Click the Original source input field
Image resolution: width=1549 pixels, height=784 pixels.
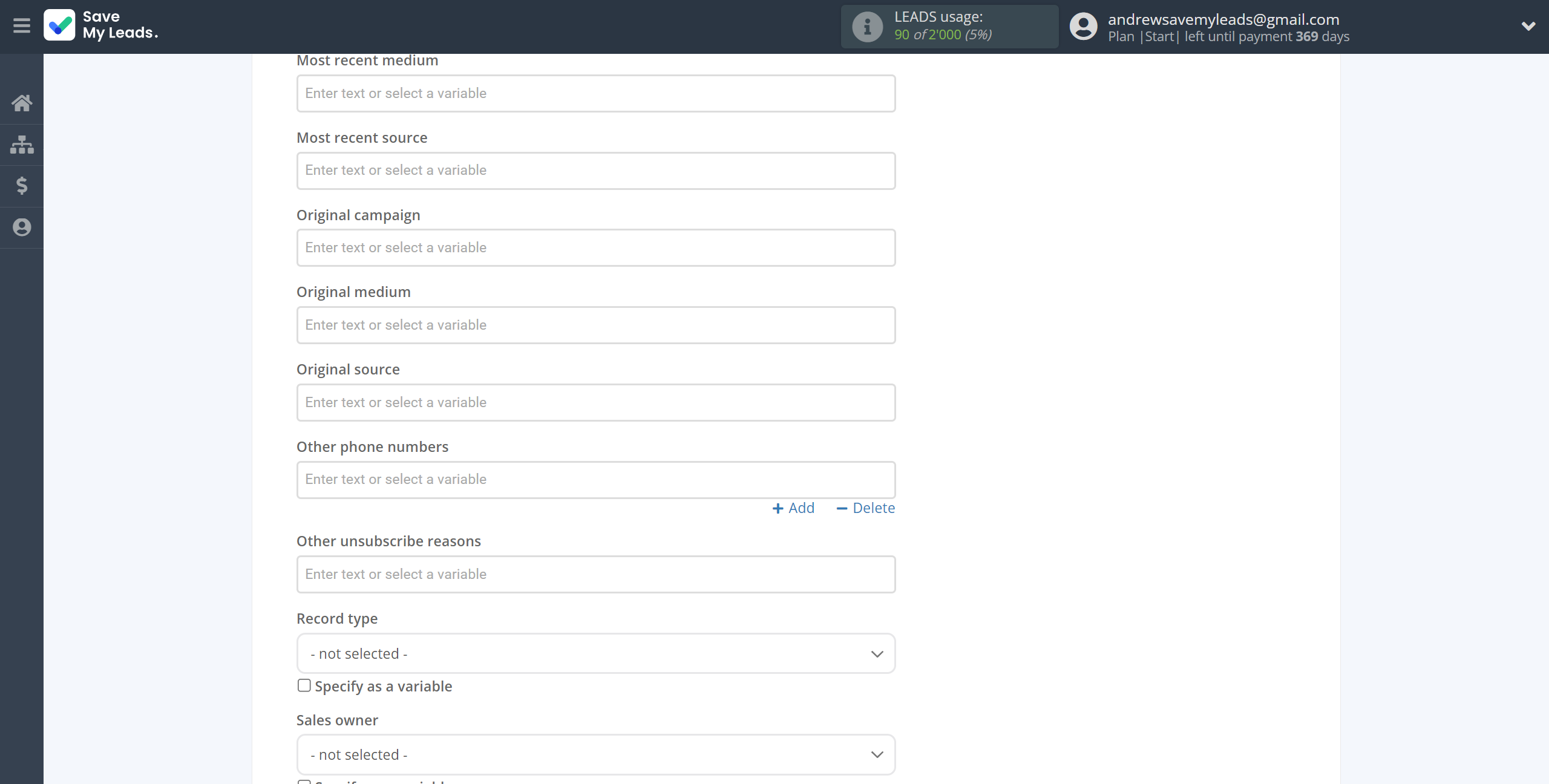596,401
